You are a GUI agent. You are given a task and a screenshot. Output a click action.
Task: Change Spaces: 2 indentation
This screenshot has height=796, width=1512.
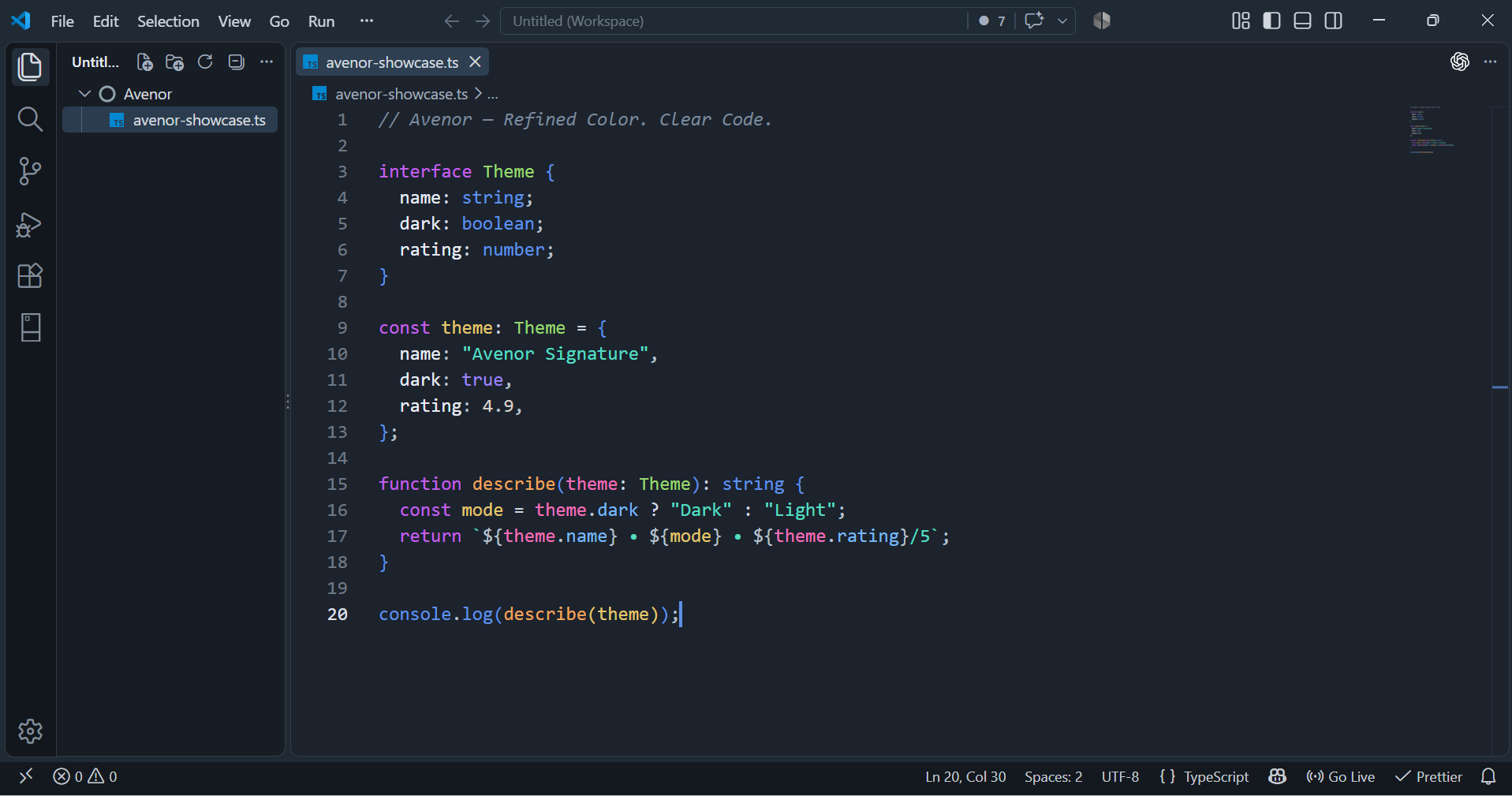1053,776
